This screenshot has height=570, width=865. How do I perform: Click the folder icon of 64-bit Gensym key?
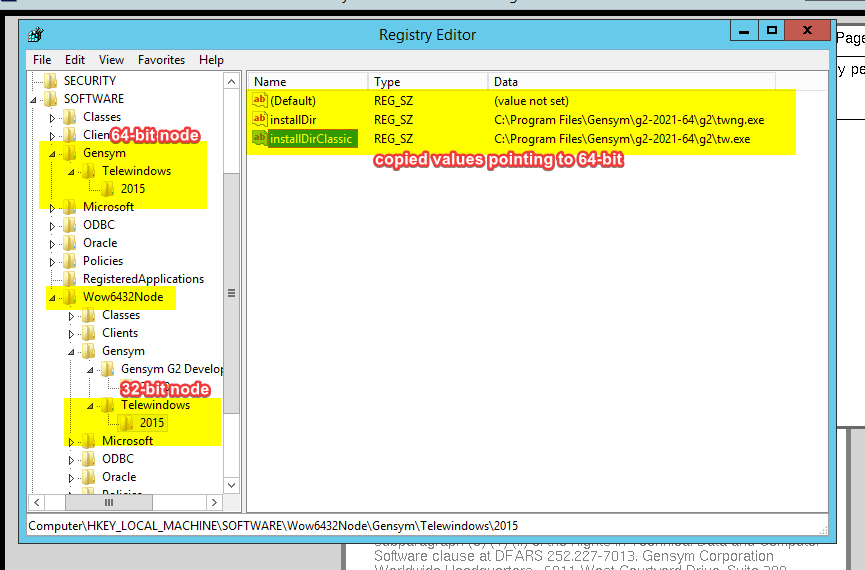click(70, 153)
